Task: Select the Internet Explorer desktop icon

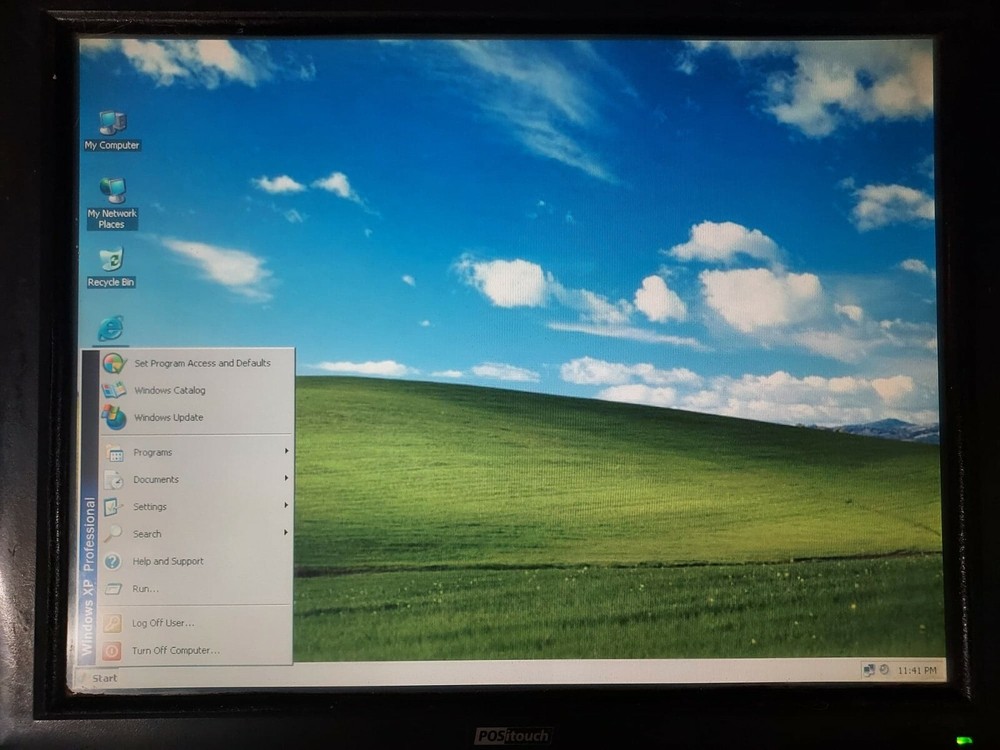Action: click(111, 329)
